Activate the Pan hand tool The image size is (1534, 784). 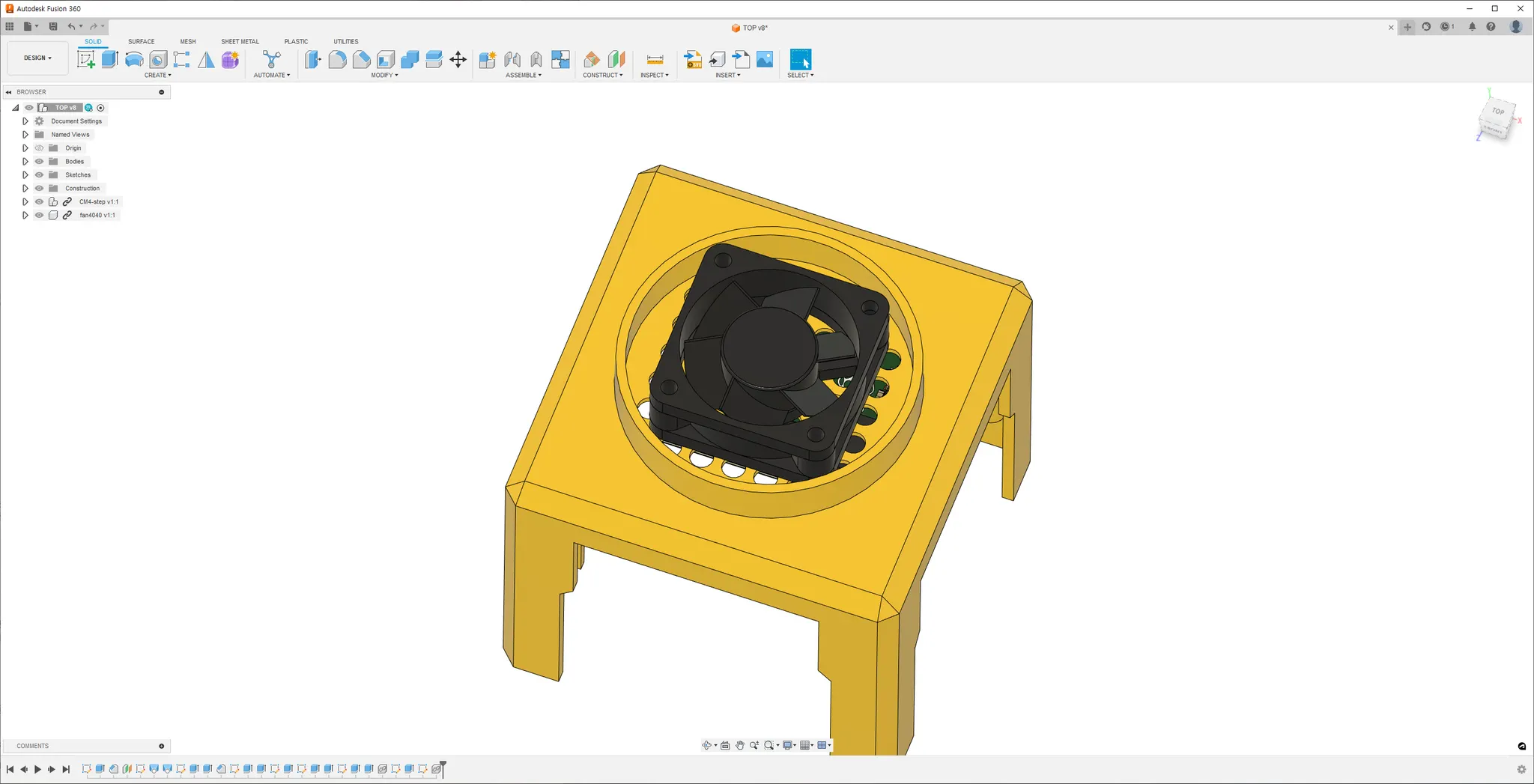[740, 745]
